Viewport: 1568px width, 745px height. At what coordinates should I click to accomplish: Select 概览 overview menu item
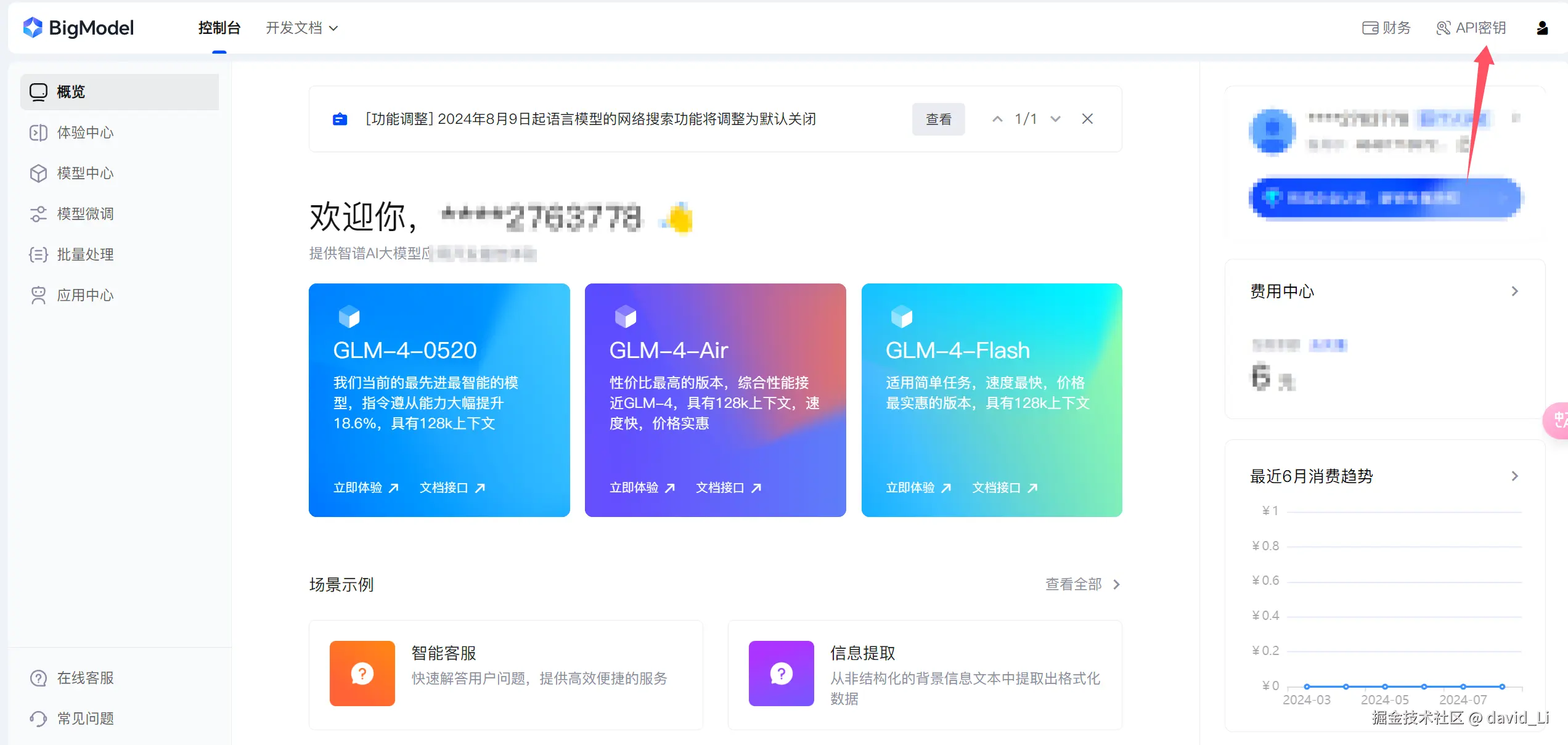(x=71, y=92)
